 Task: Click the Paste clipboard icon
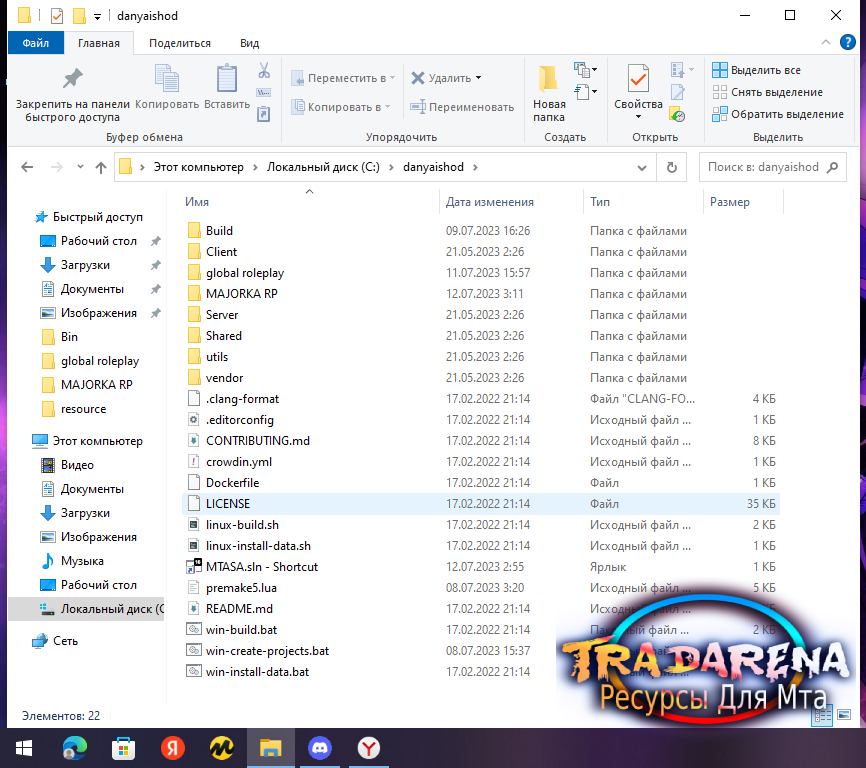tap(226, 78)
